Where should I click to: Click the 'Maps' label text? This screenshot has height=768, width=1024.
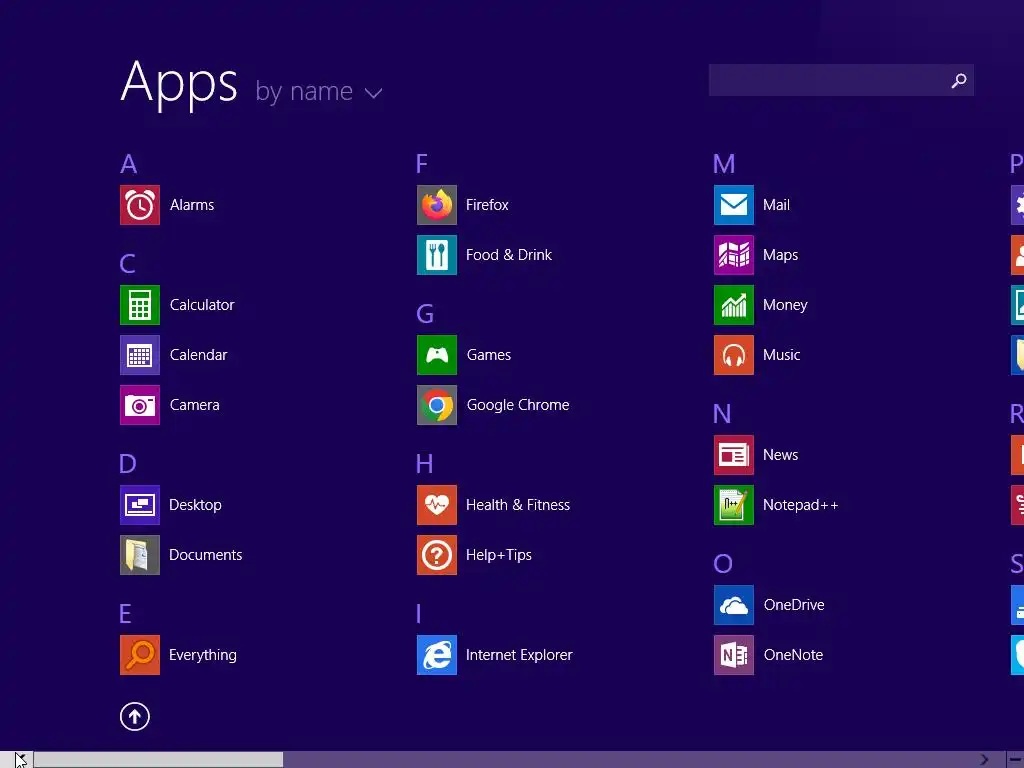click(781, 256)
